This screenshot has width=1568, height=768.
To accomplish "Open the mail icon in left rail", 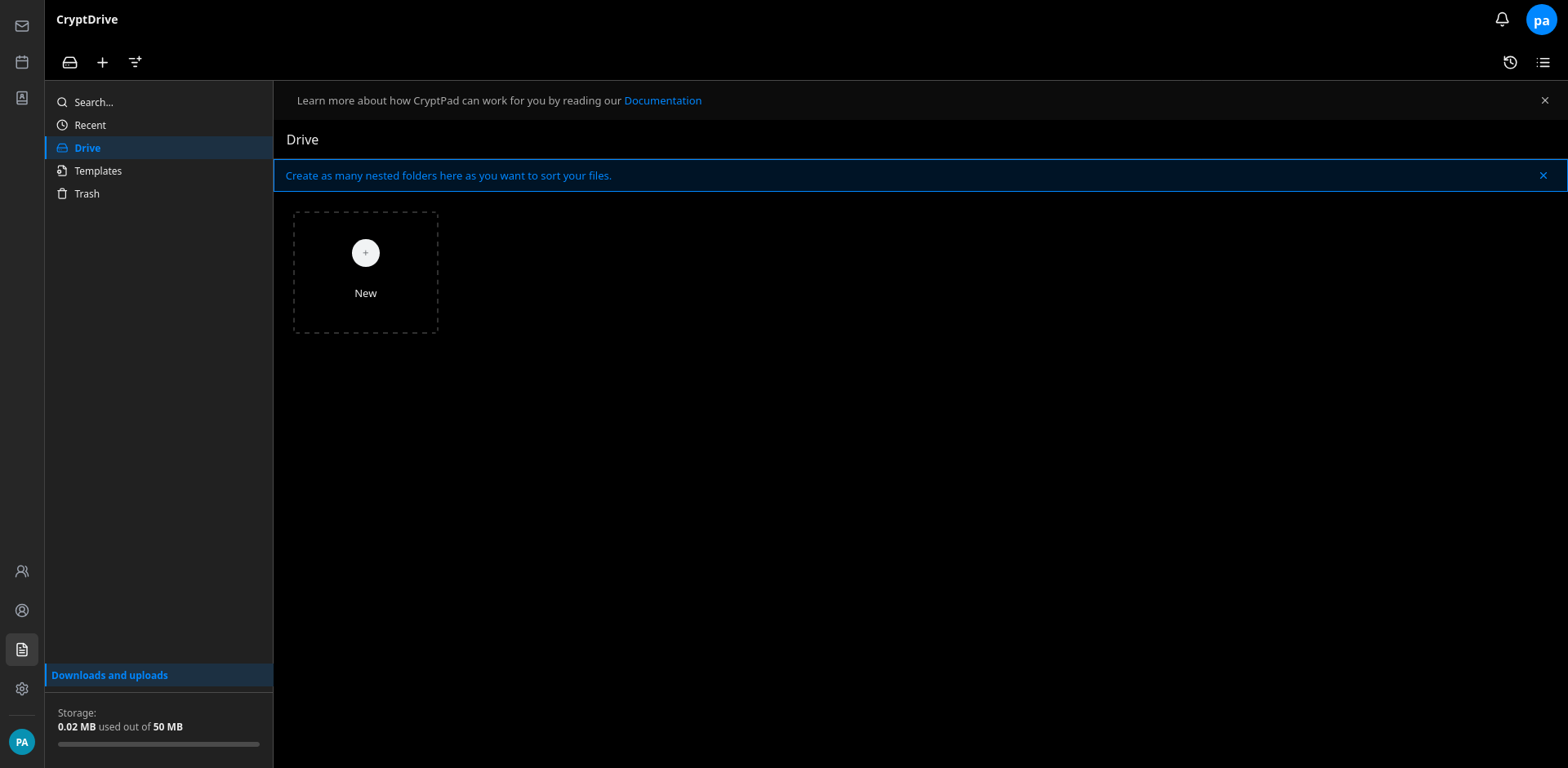I will pos(22,26).
